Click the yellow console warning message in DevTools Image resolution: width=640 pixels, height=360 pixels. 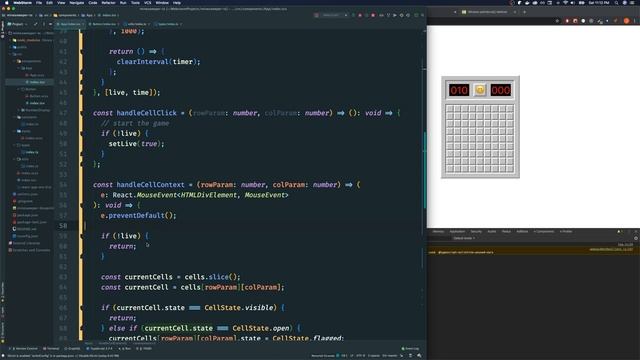point(533,252)
